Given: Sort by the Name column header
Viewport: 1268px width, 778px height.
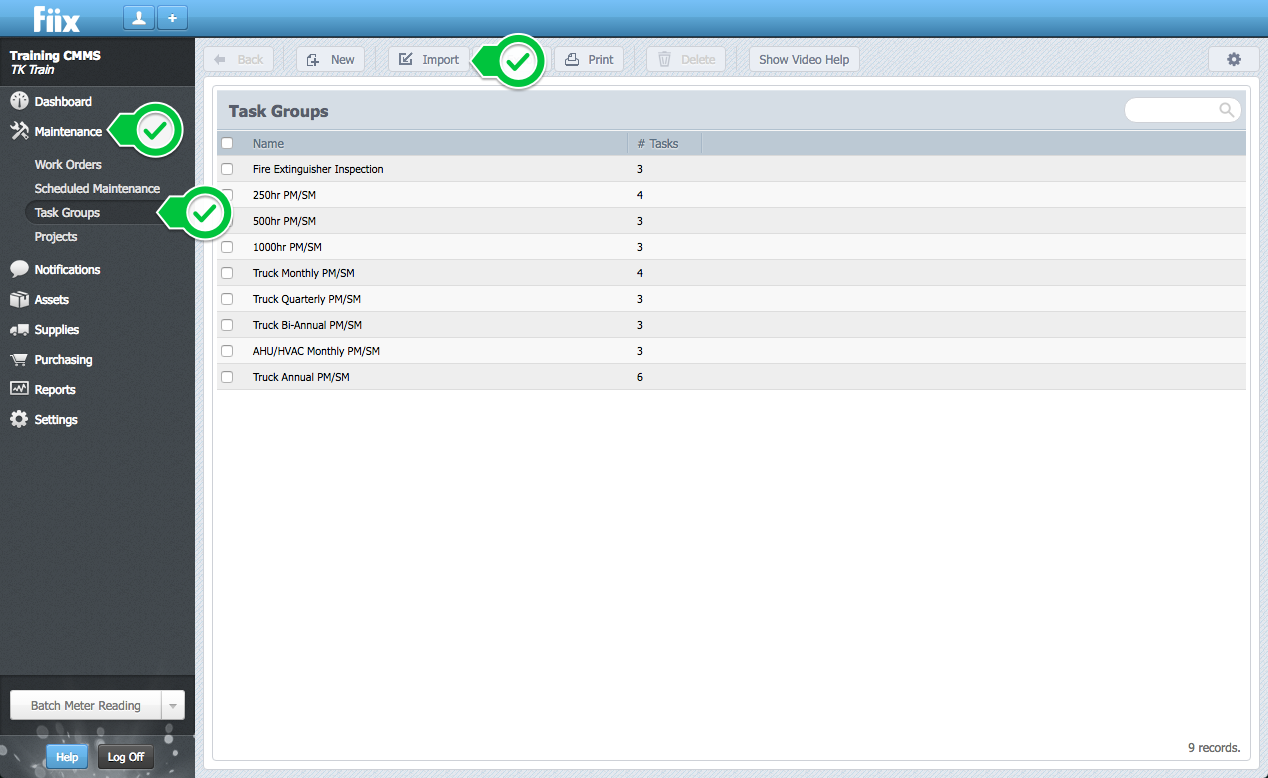Looking at the screenshot, I should [268, 143].
